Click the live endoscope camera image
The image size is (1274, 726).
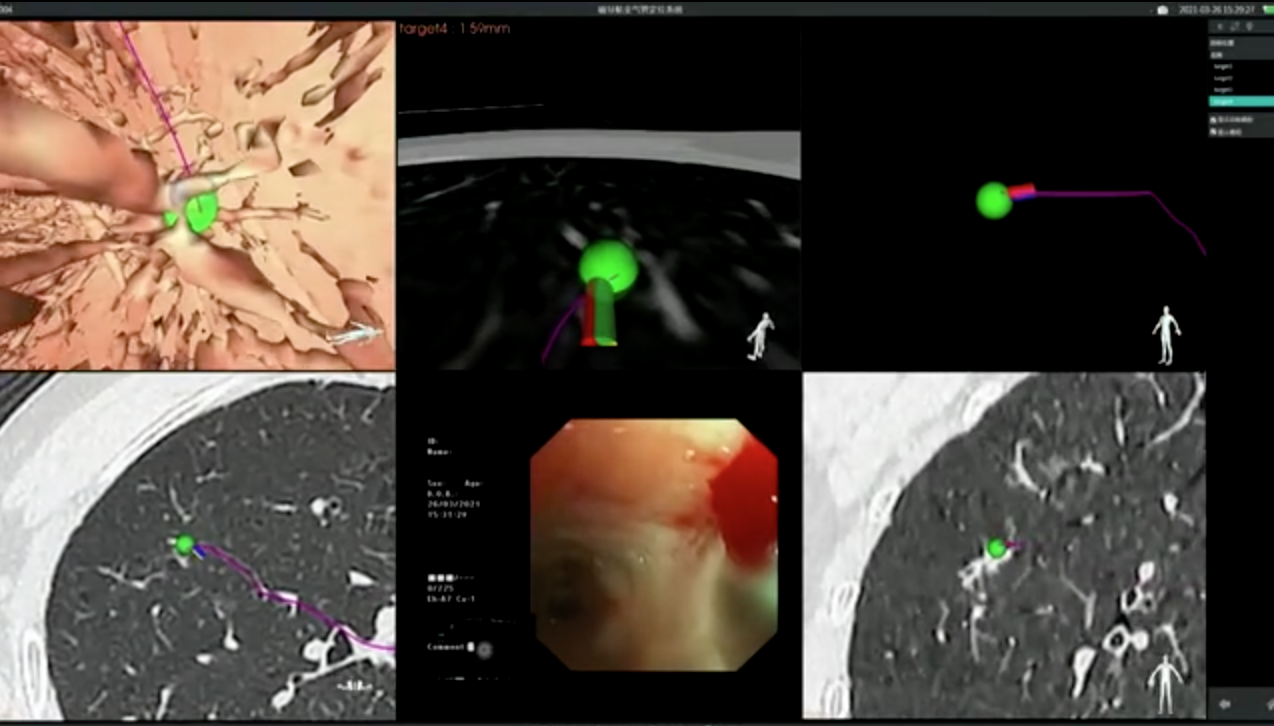tap(654, 544)
